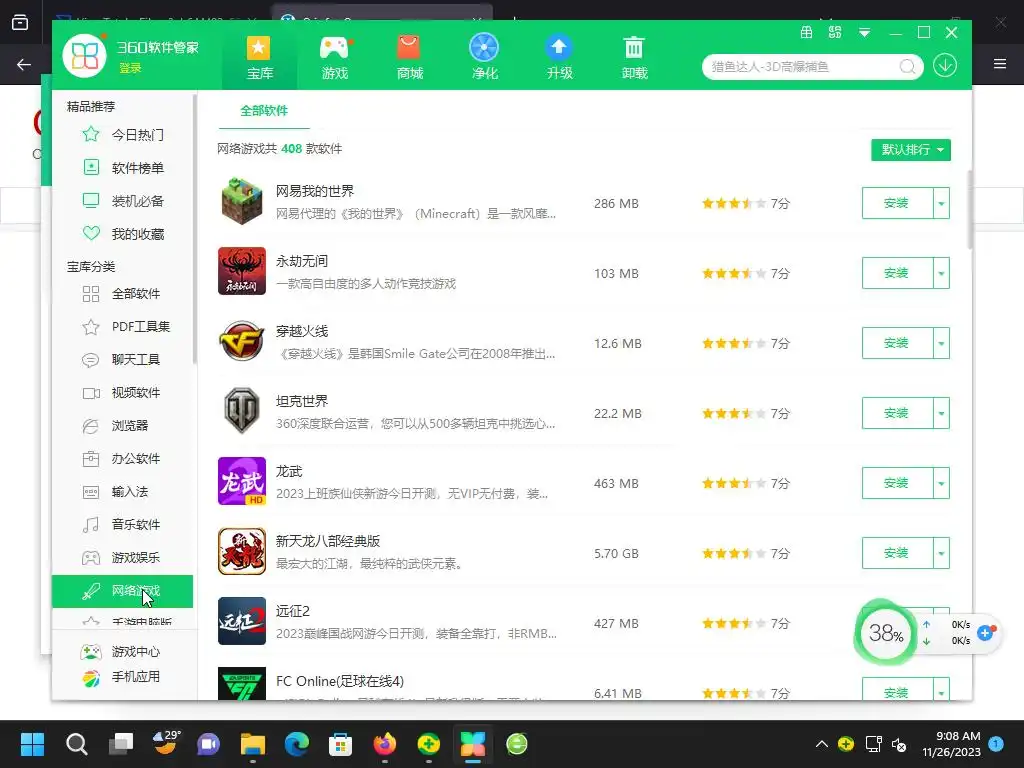The width and height of the screenshot is (1024, 768).
Task: Click the title bar skin icon
Action: point(807,32)
